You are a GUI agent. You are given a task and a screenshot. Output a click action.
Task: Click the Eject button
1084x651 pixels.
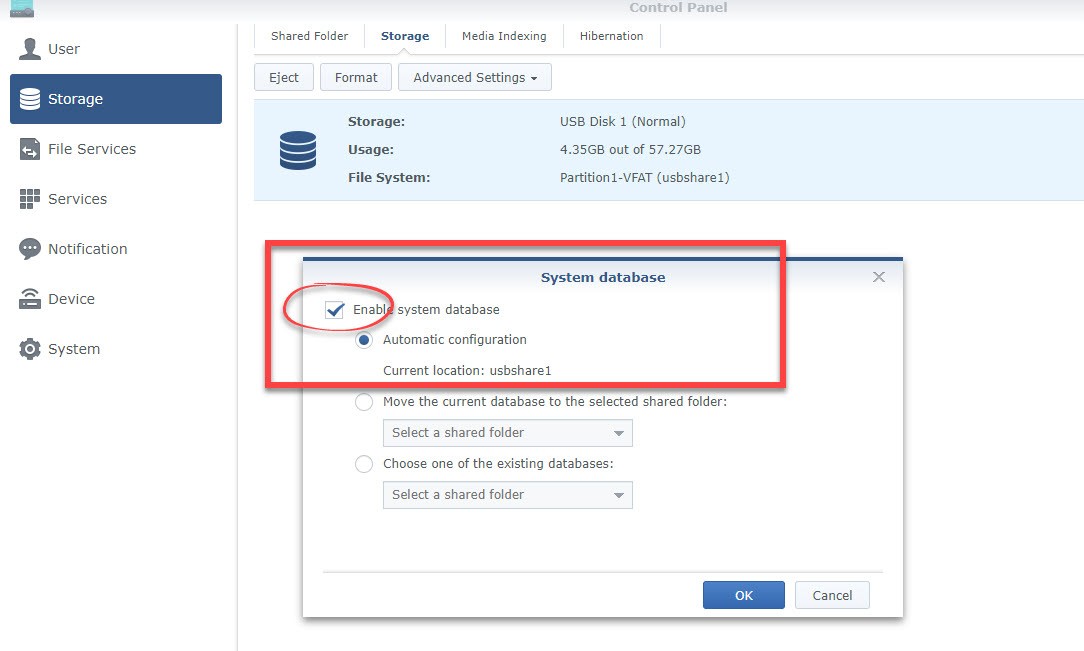(x=284, y=78)
